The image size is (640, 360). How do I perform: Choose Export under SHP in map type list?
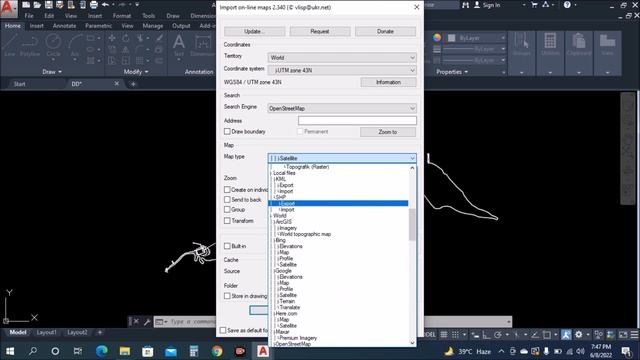tap(338, 203)
